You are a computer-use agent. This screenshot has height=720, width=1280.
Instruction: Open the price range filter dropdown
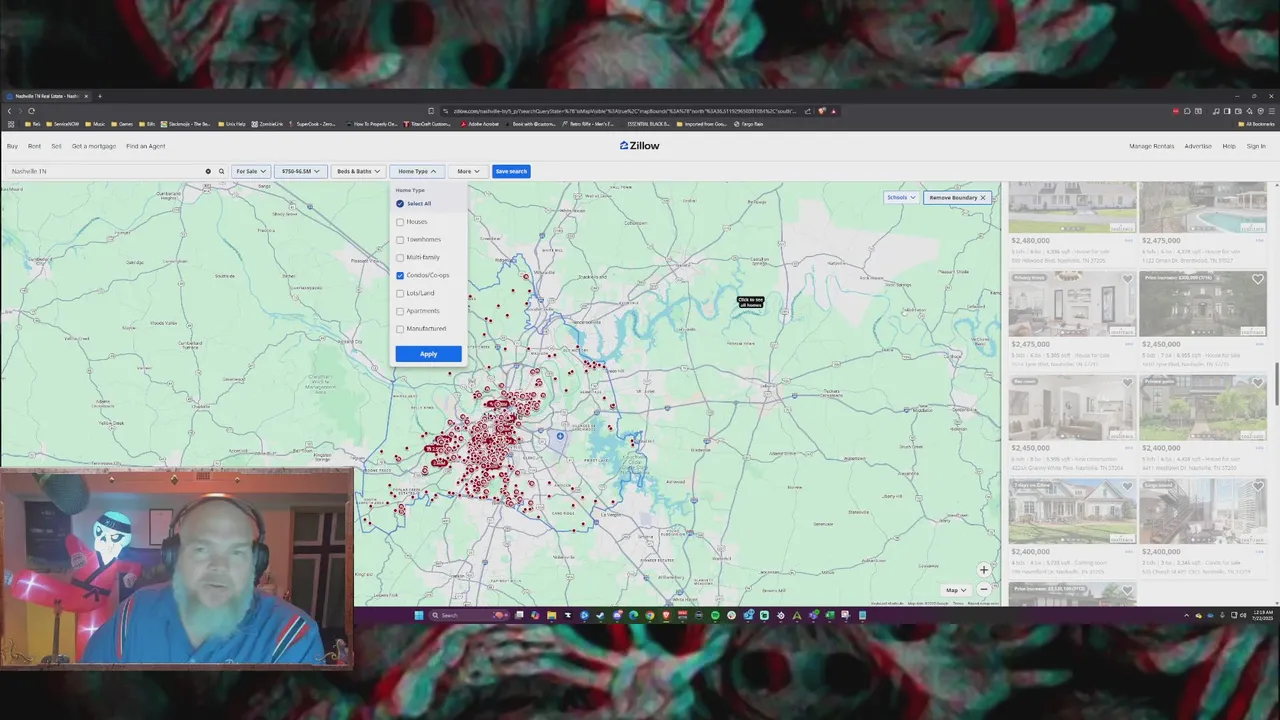click(x=300, y=171)
